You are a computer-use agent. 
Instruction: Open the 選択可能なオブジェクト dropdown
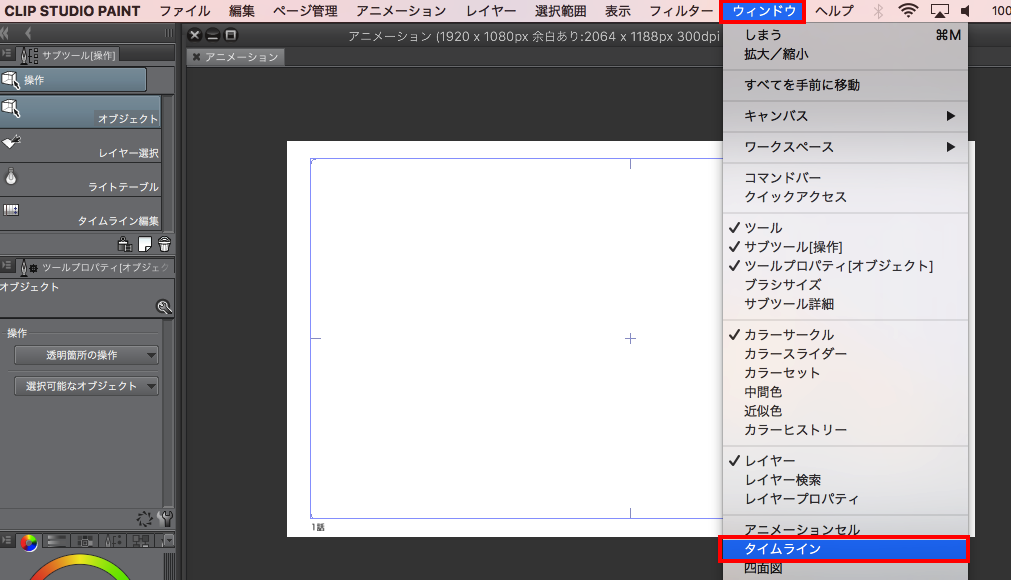click(86, 386)
